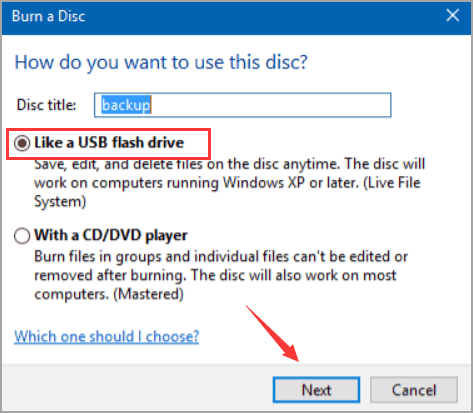Select the 'Like a USB flash drive' radio button
This screenshot has height=413, width=473.
tap(22, 143)
